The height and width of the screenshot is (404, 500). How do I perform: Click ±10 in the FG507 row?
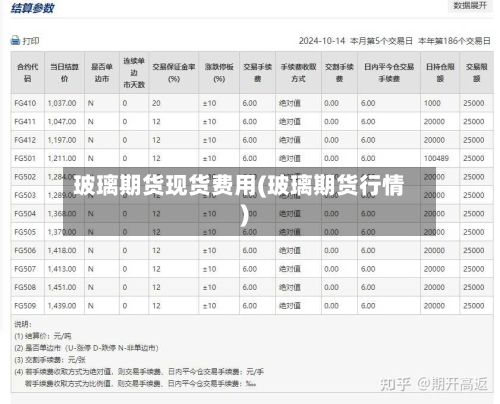point(209,269)
